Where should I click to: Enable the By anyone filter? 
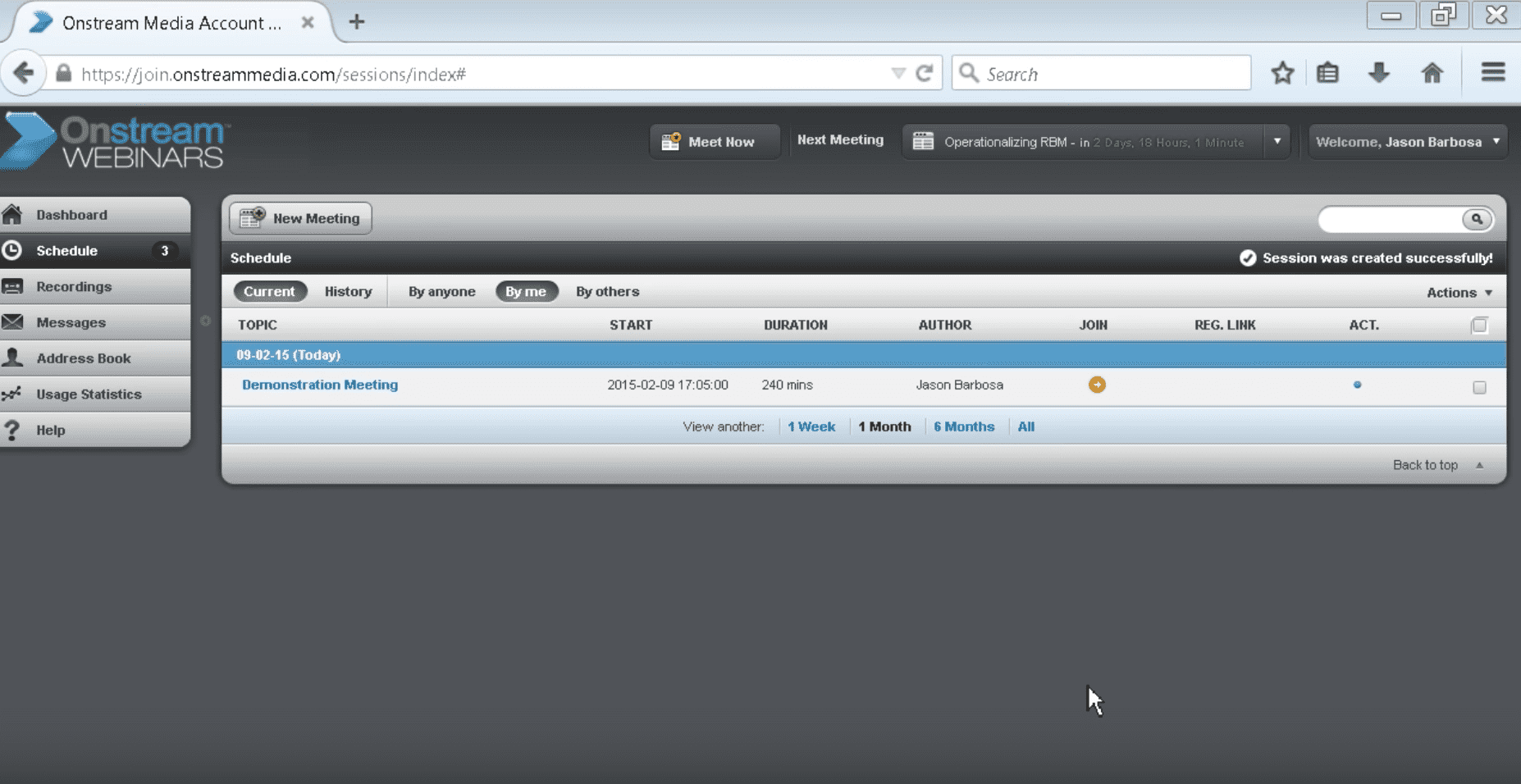tap(441, 292)
